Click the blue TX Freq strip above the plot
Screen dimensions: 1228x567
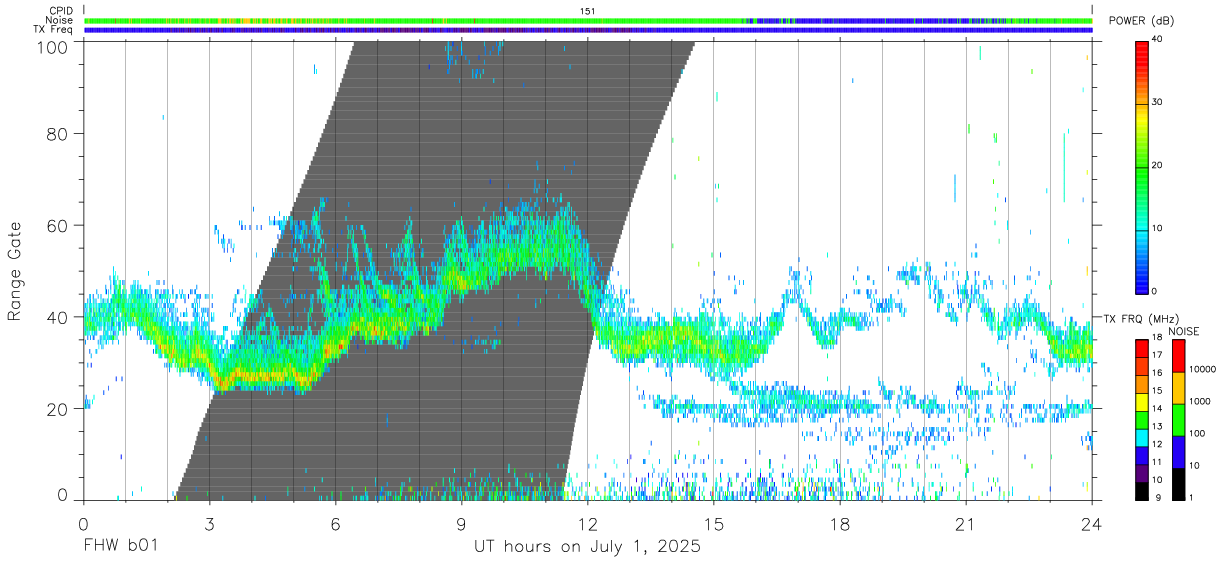(588, 30)
